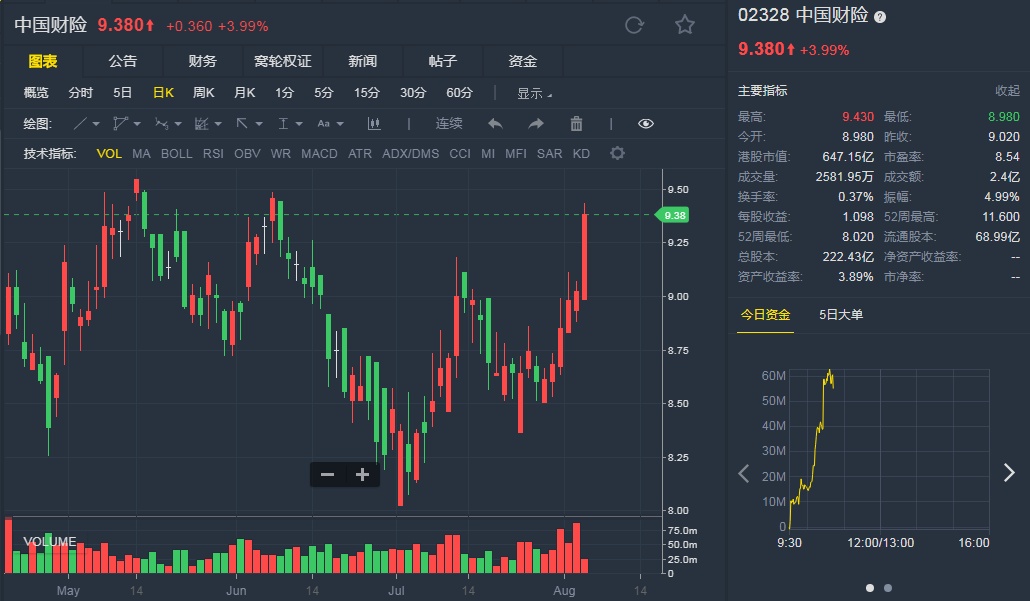1030x601 pixels.
Task: Enable the BOLL indicator
Action: pyautogui.click(x=176, y=153)
